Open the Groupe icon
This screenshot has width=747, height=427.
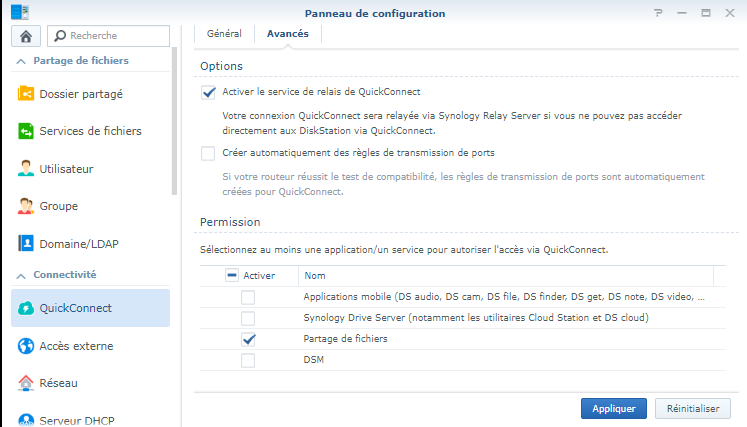[x=26, y=206]
